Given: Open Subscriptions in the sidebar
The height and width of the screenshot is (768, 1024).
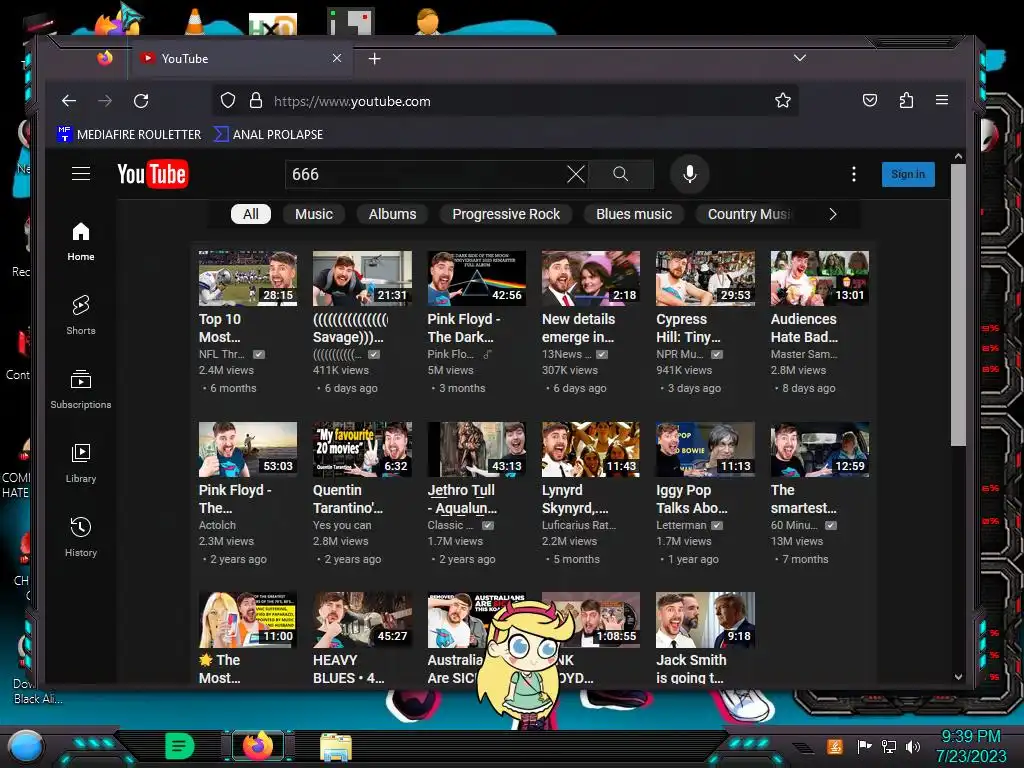Looking at the screenshot, I should (81, 389).
